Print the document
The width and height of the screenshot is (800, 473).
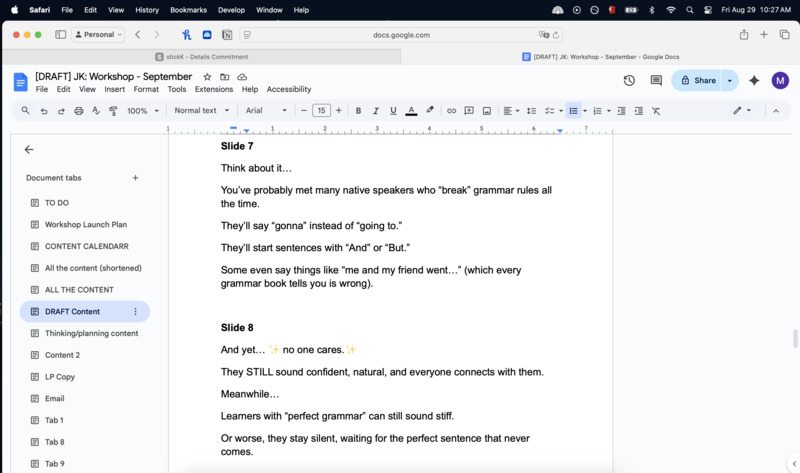tap(79, 111)
